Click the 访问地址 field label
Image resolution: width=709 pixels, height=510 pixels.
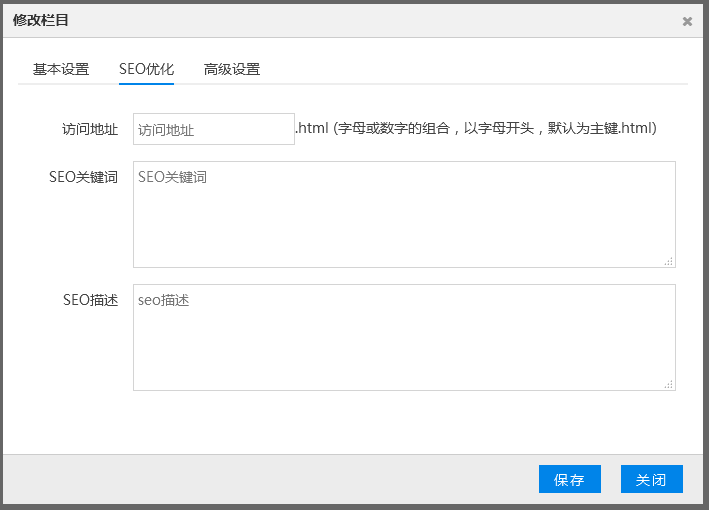click(90, 129)
